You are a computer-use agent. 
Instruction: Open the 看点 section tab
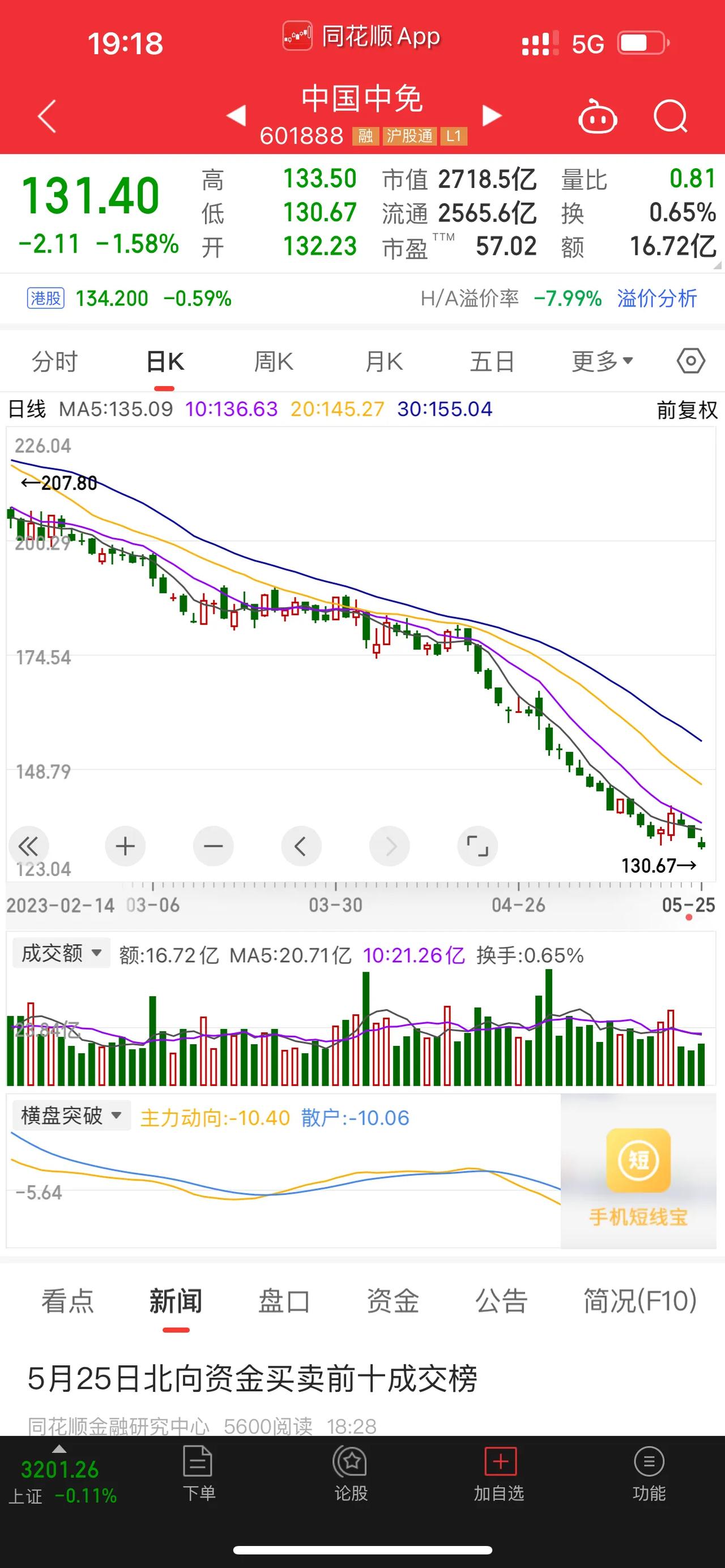(67, 1301)
